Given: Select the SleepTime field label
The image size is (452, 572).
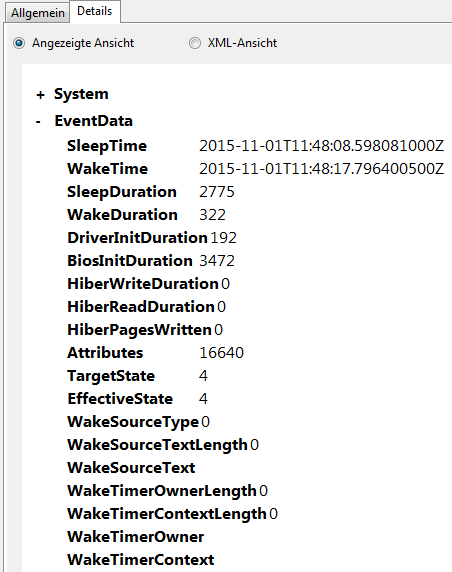Looking at the screenshot, I should [107, 146].
